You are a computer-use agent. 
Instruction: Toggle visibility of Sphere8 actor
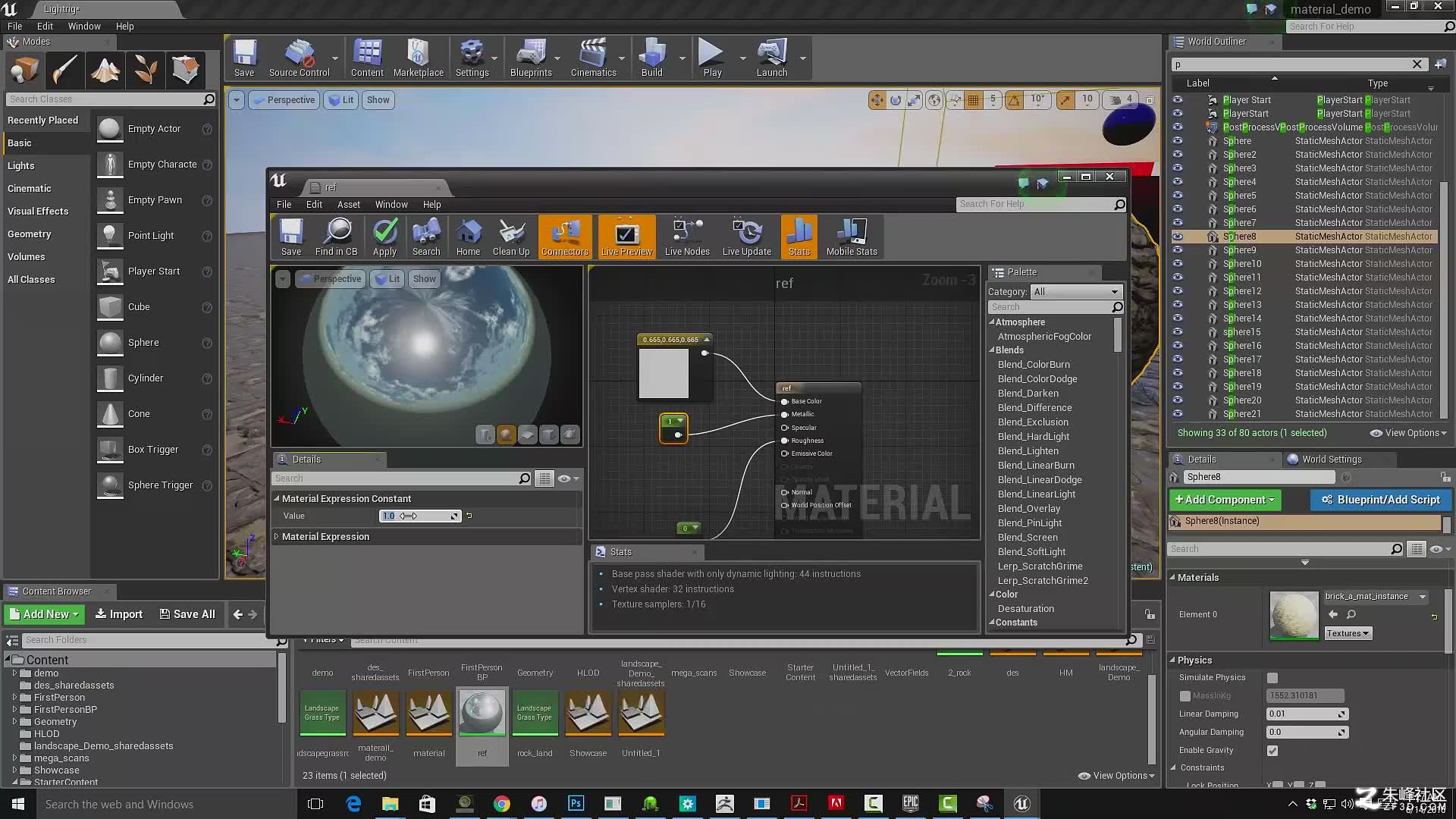pyautogui.click(x=1178, y=237)
